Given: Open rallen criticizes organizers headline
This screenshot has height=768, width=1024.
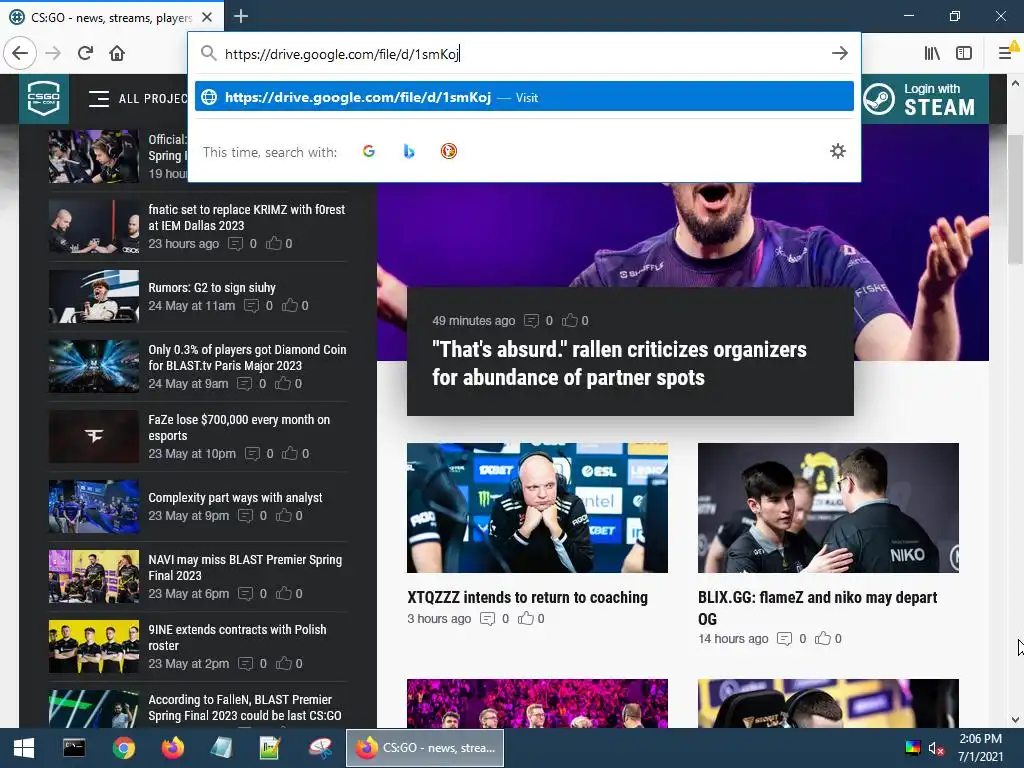Looking at the screenshot, I should pyautogui.click(x=619, y=363).
